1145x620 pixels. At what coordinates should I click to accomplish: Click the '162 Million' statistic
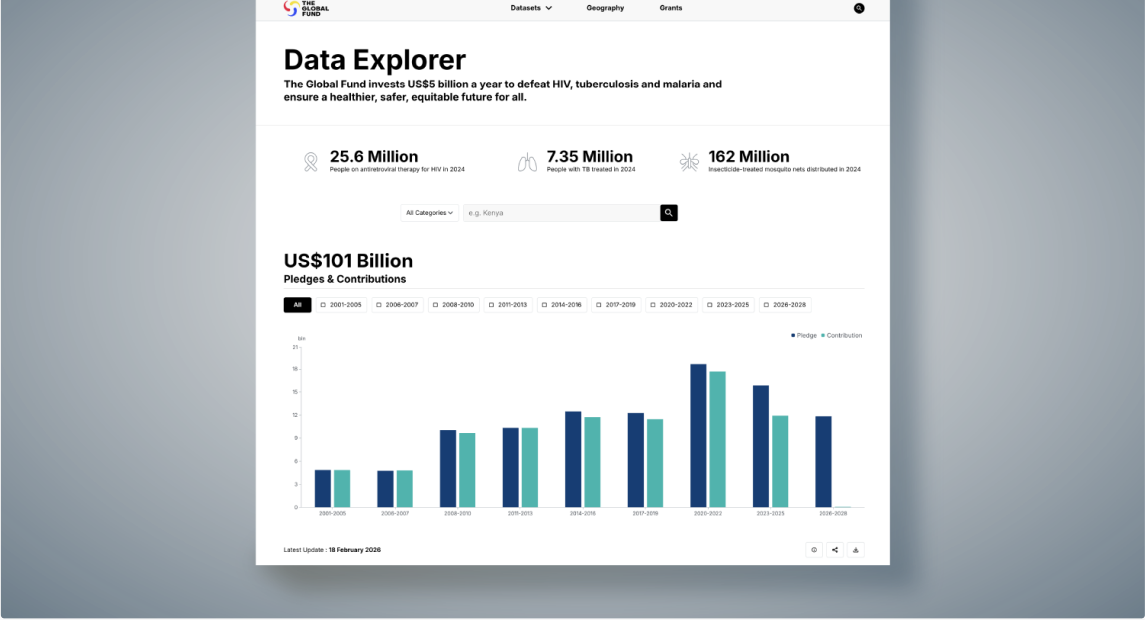click(748, 156)
